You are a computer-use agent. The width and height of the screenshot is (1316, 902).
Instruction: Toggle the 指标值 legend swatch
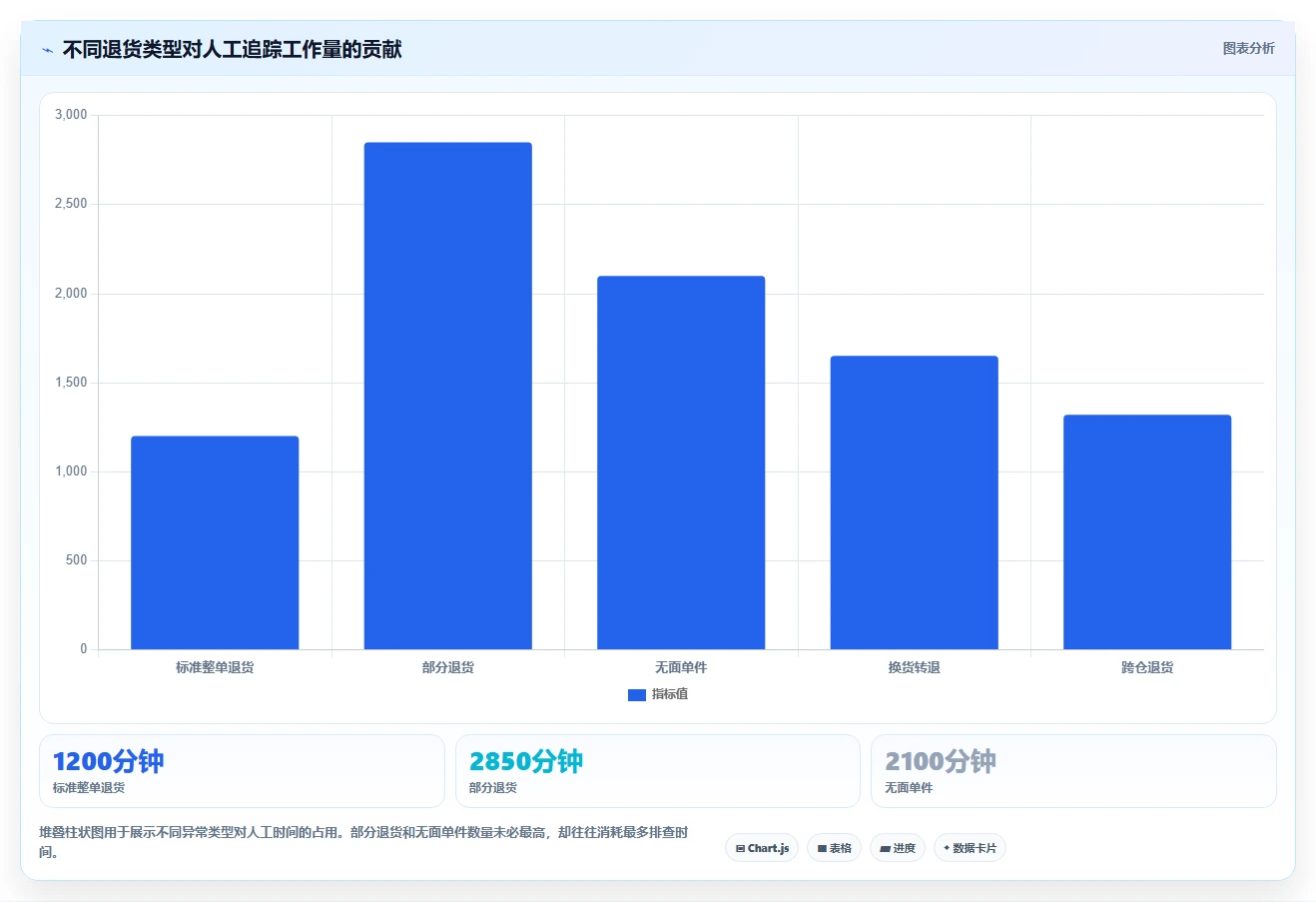click(637, 695)
